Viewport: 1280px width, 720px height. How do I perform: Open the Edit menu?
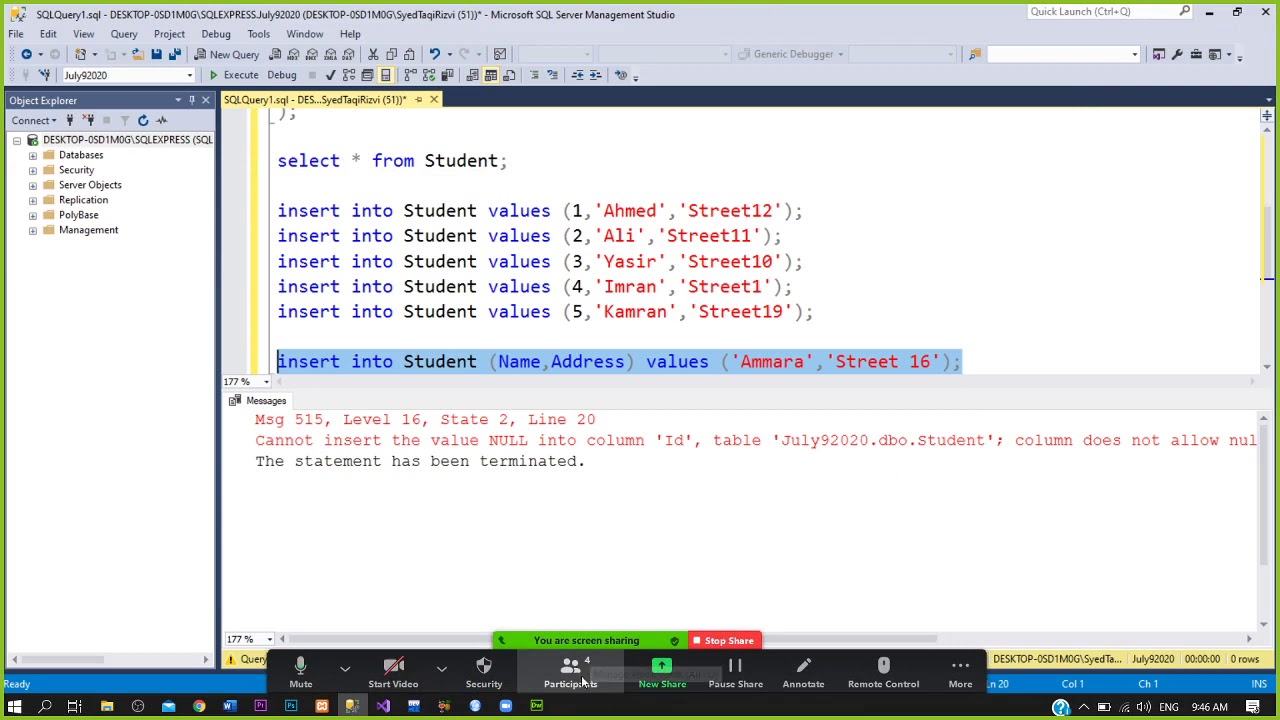pyautogui.click(x=48, y=34)
